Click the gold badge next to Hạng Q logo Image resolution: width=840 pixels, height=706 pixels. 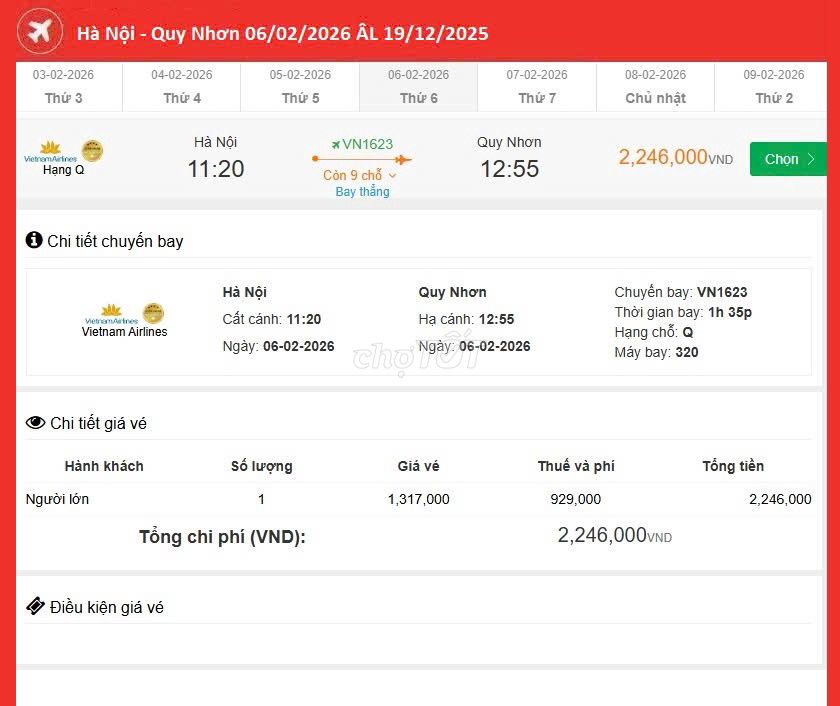tap(91, 147)
